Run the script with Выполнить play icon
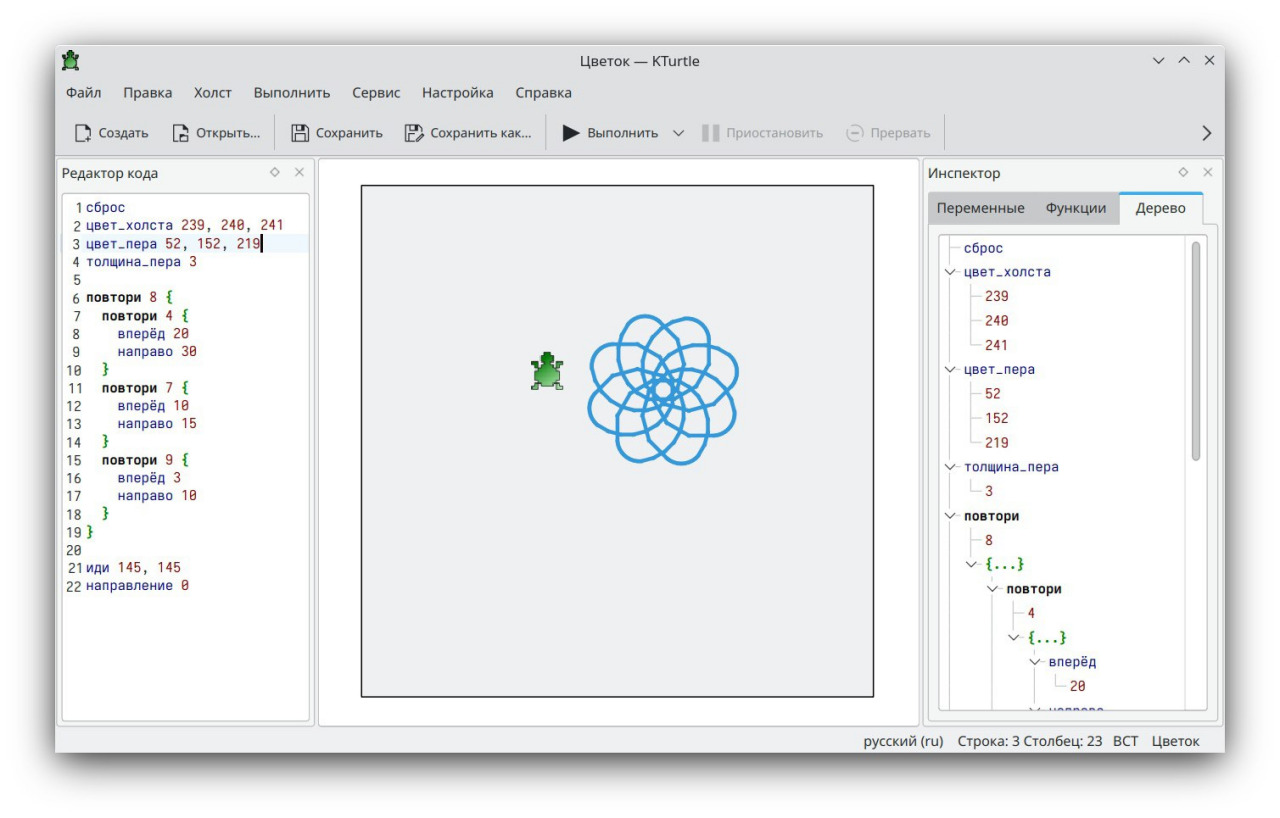 571,133
